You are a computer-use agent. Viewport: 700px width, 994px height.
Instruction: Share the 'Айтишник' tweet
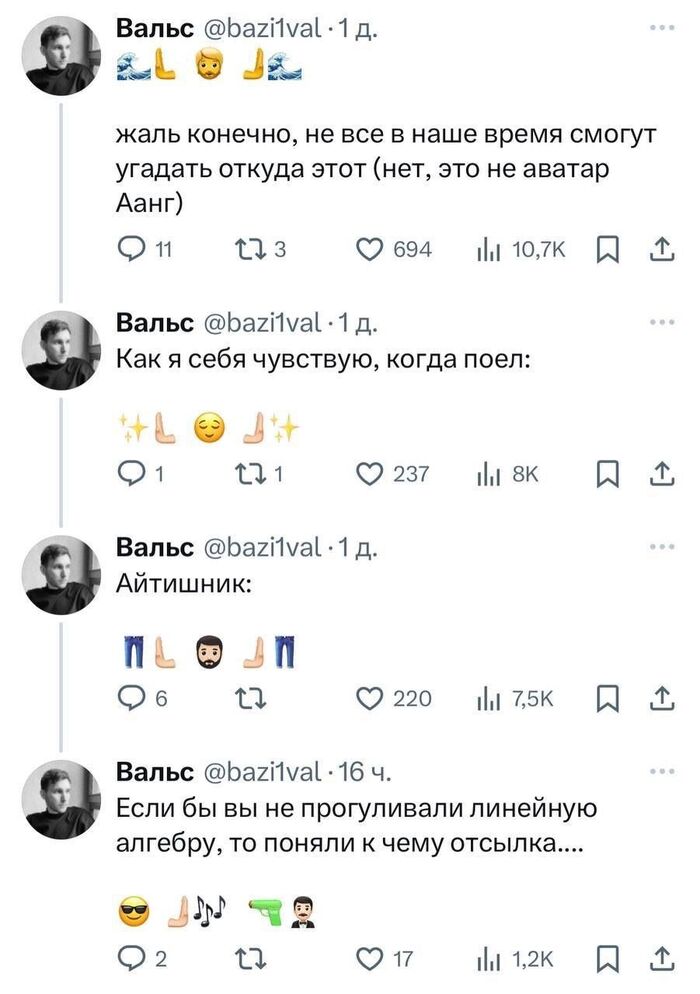click(661, 699)
